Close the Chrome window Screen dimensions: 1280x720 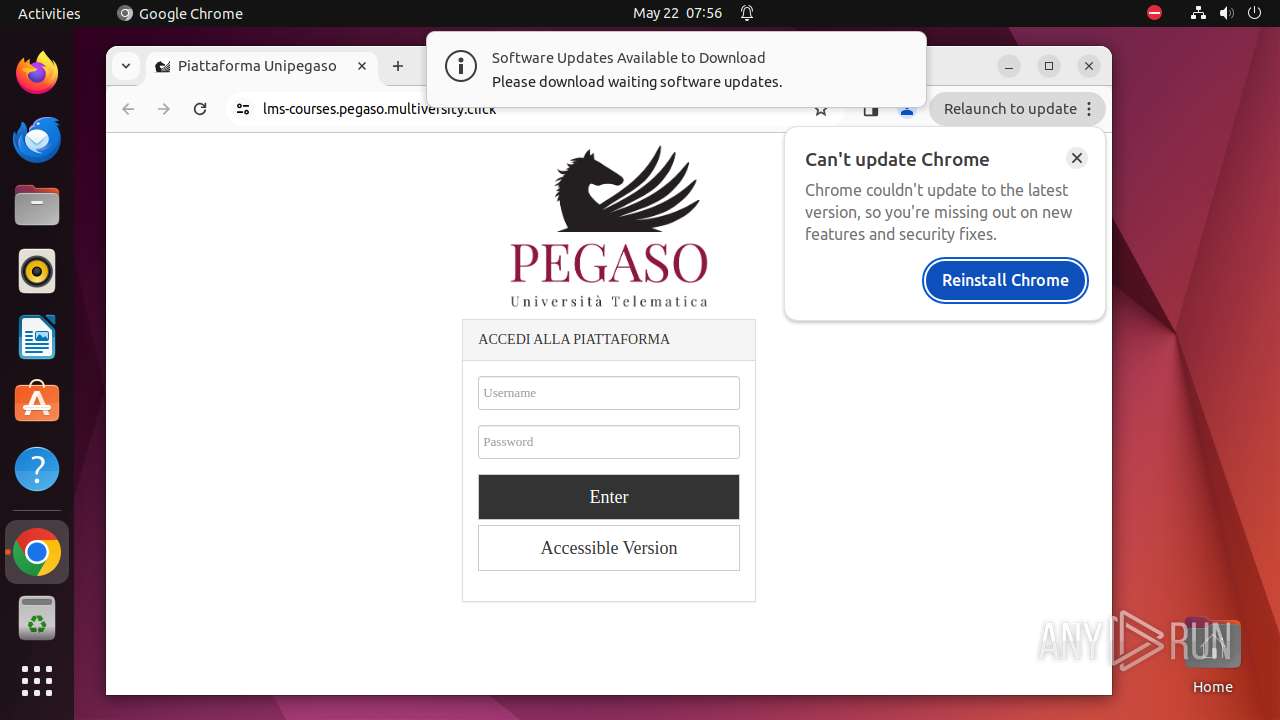tap(1089, 66)
